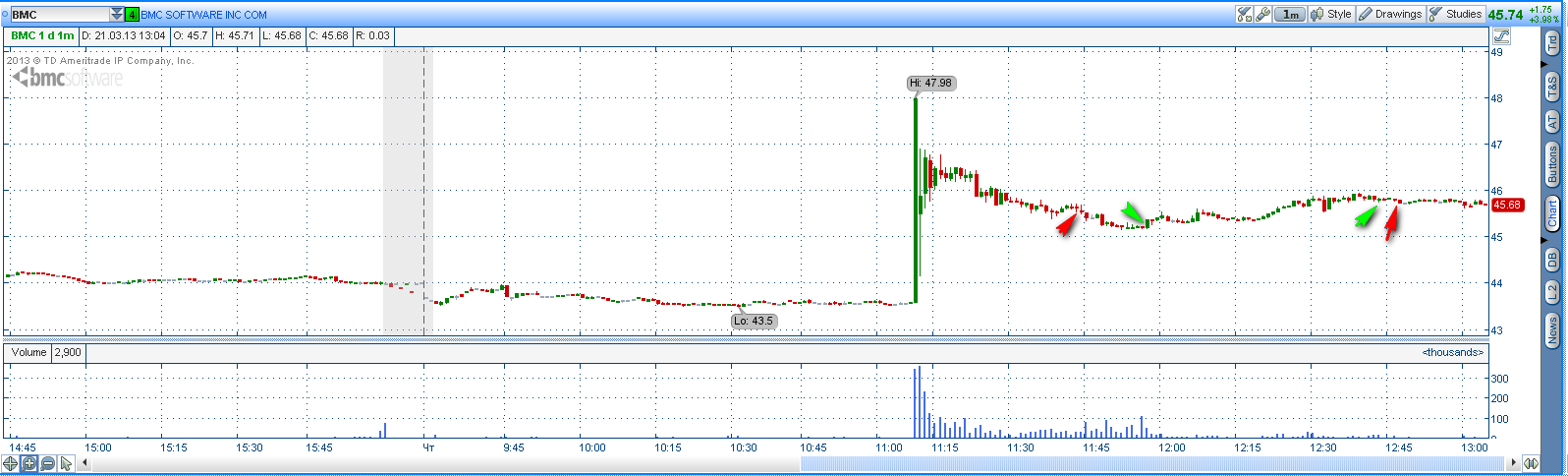Open chart settings wrench icon
The height and width of the screenshot is (476, 1568).
pyautogui.click(x=1263, y=14)
